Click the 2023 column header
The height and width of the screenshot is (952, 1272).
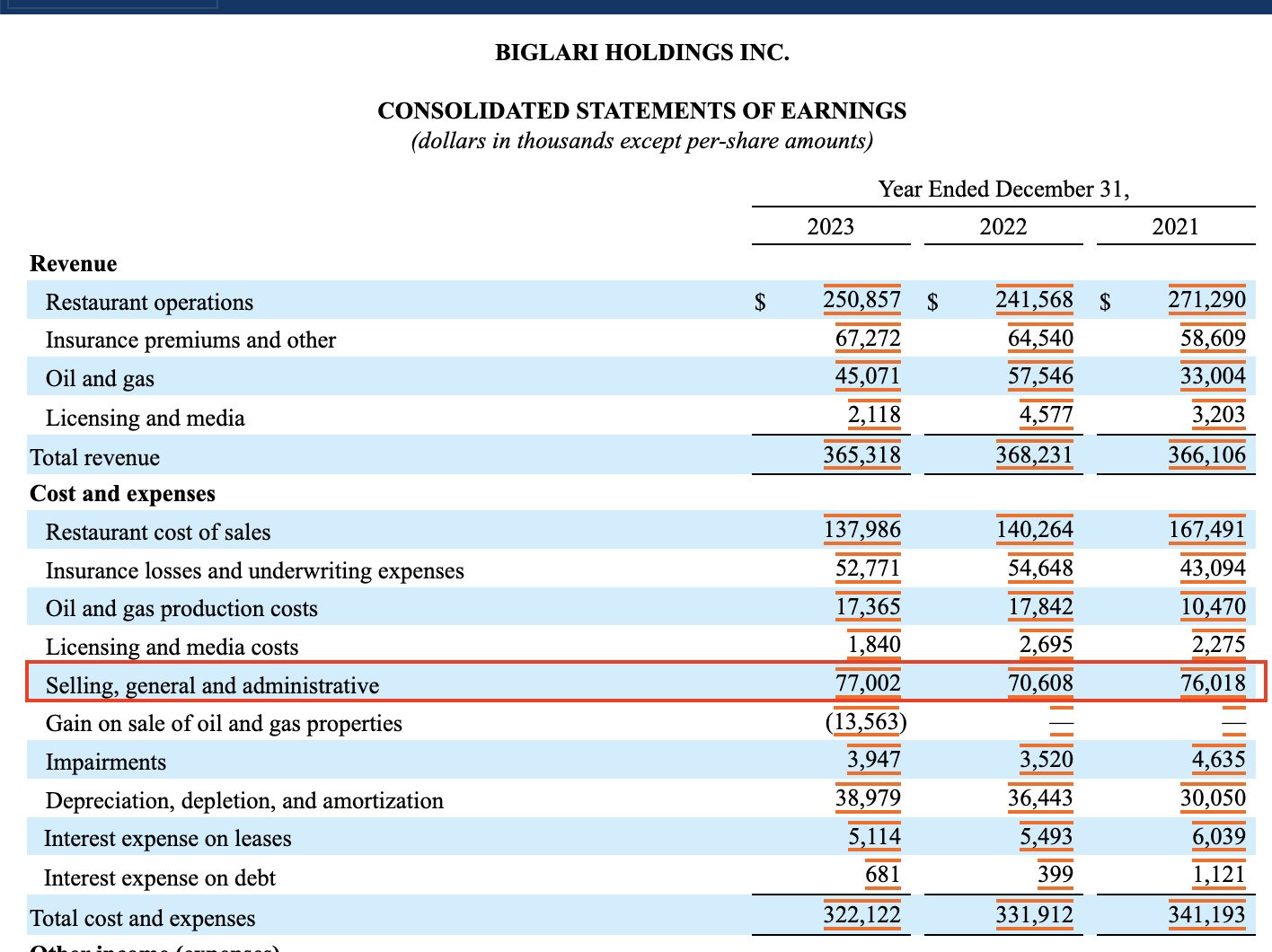[829, 226]
